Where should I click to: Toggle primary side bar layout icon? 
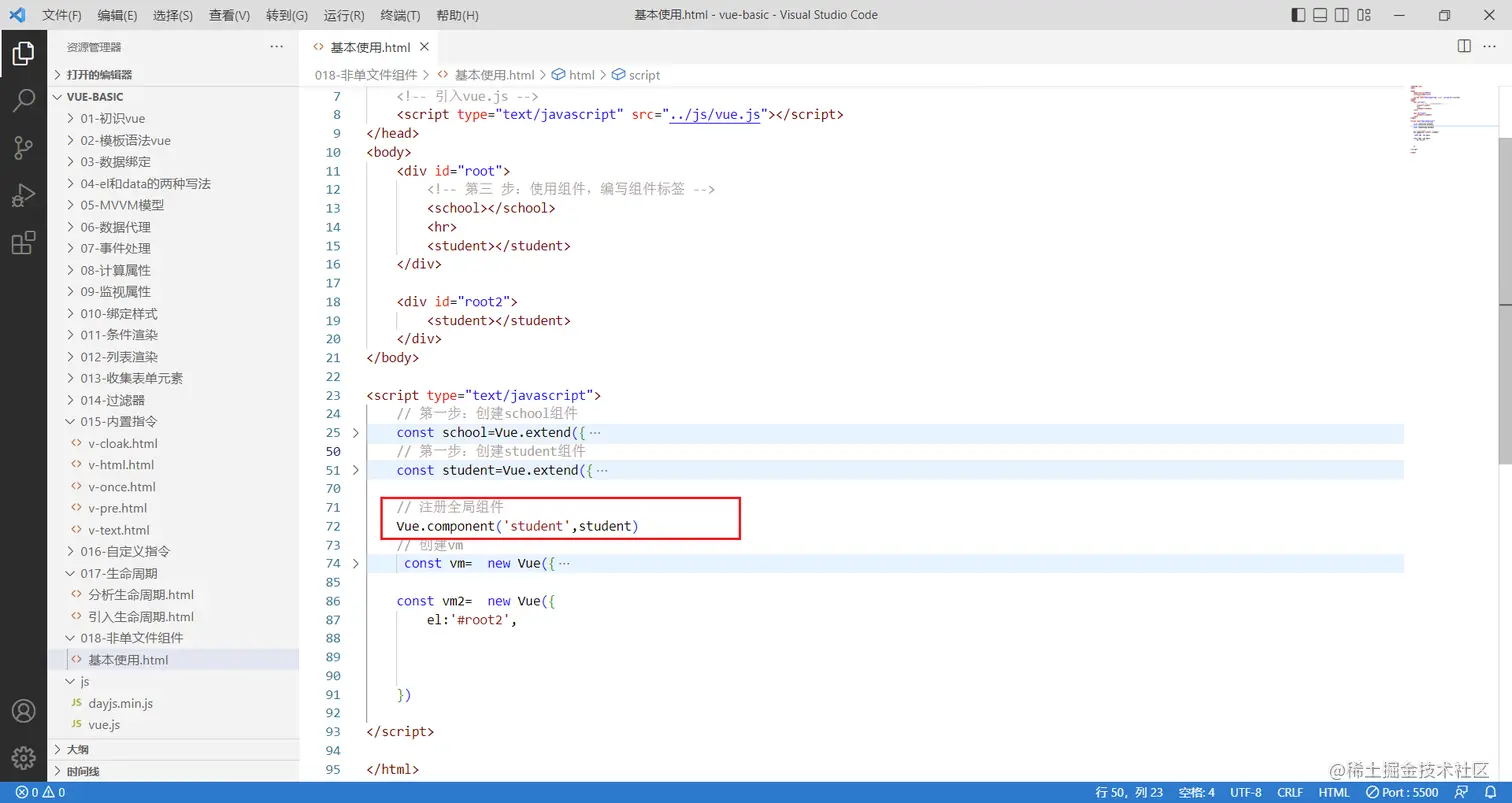pyautogui.click(x=1298, y=15)
